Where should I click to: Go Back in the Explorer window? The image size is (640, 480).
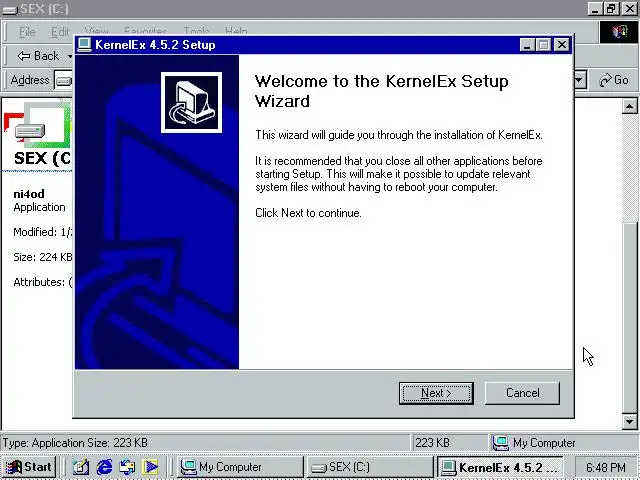pyautogui.click(x=38, y=56)
